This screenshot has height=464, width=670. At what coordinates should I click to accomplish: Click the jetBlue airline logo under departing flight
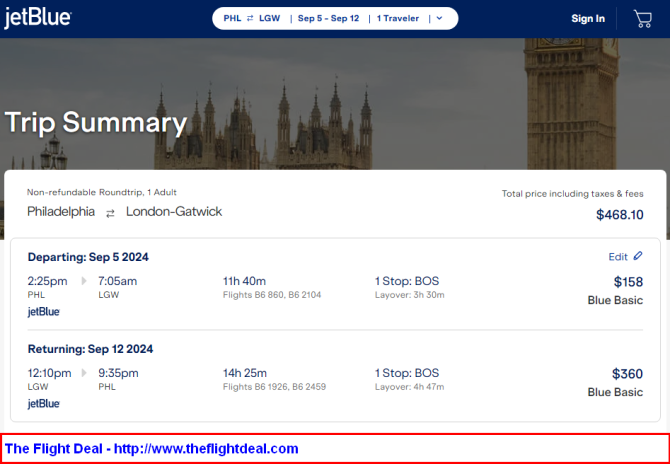pyautogui.click(x=44, y=312)
